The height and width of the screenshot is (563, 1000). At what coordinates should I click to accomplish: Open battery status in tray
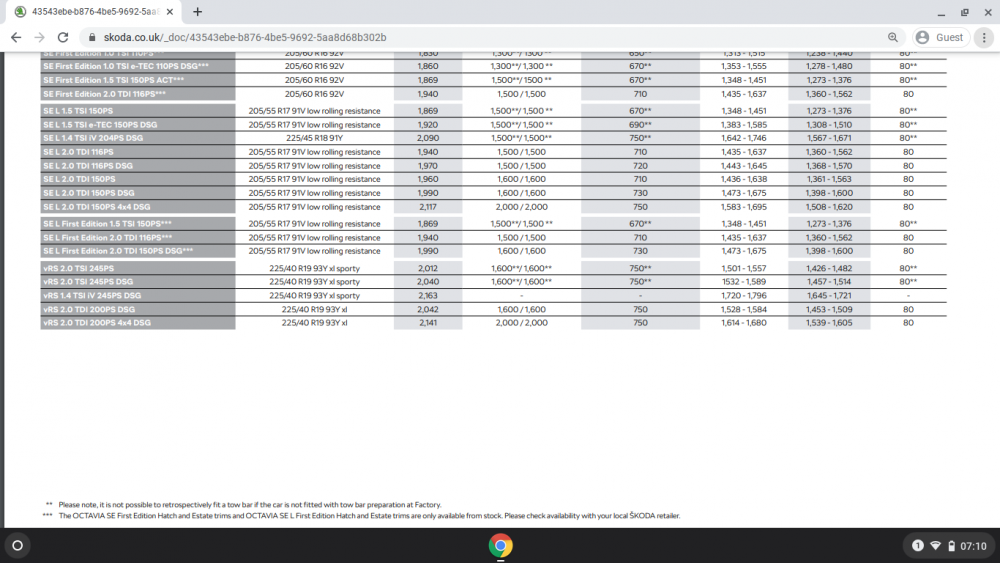952,546
